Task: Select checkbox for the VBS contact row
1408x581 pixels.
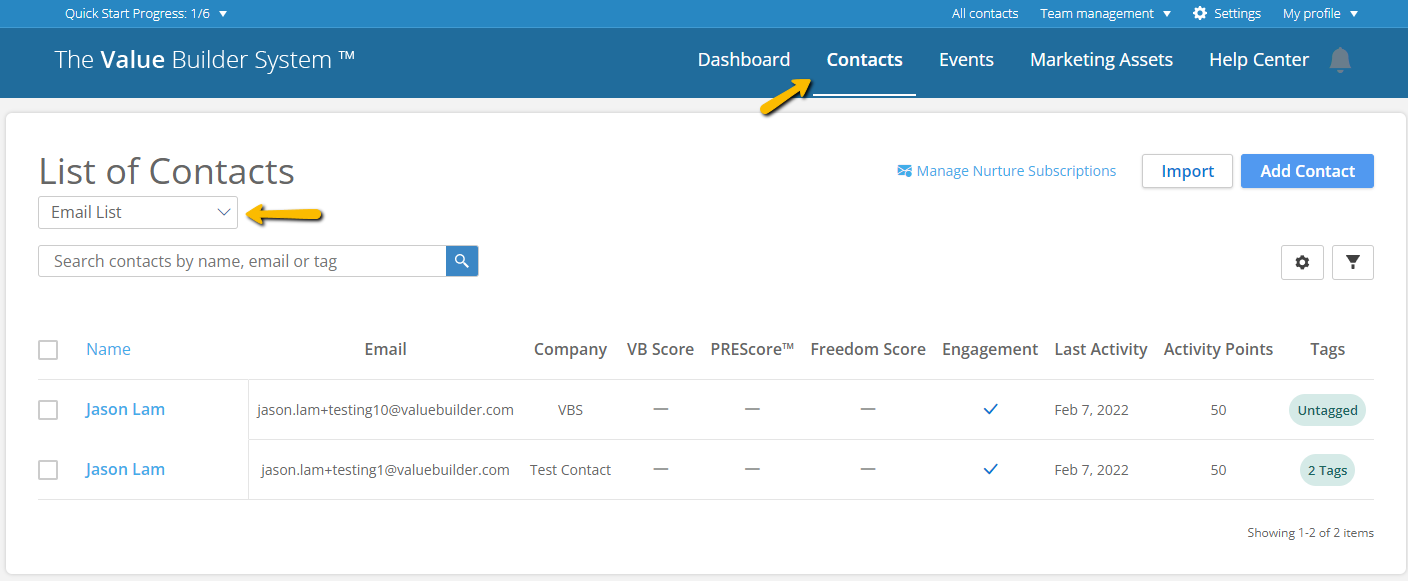Action: [x=48, y=410]
